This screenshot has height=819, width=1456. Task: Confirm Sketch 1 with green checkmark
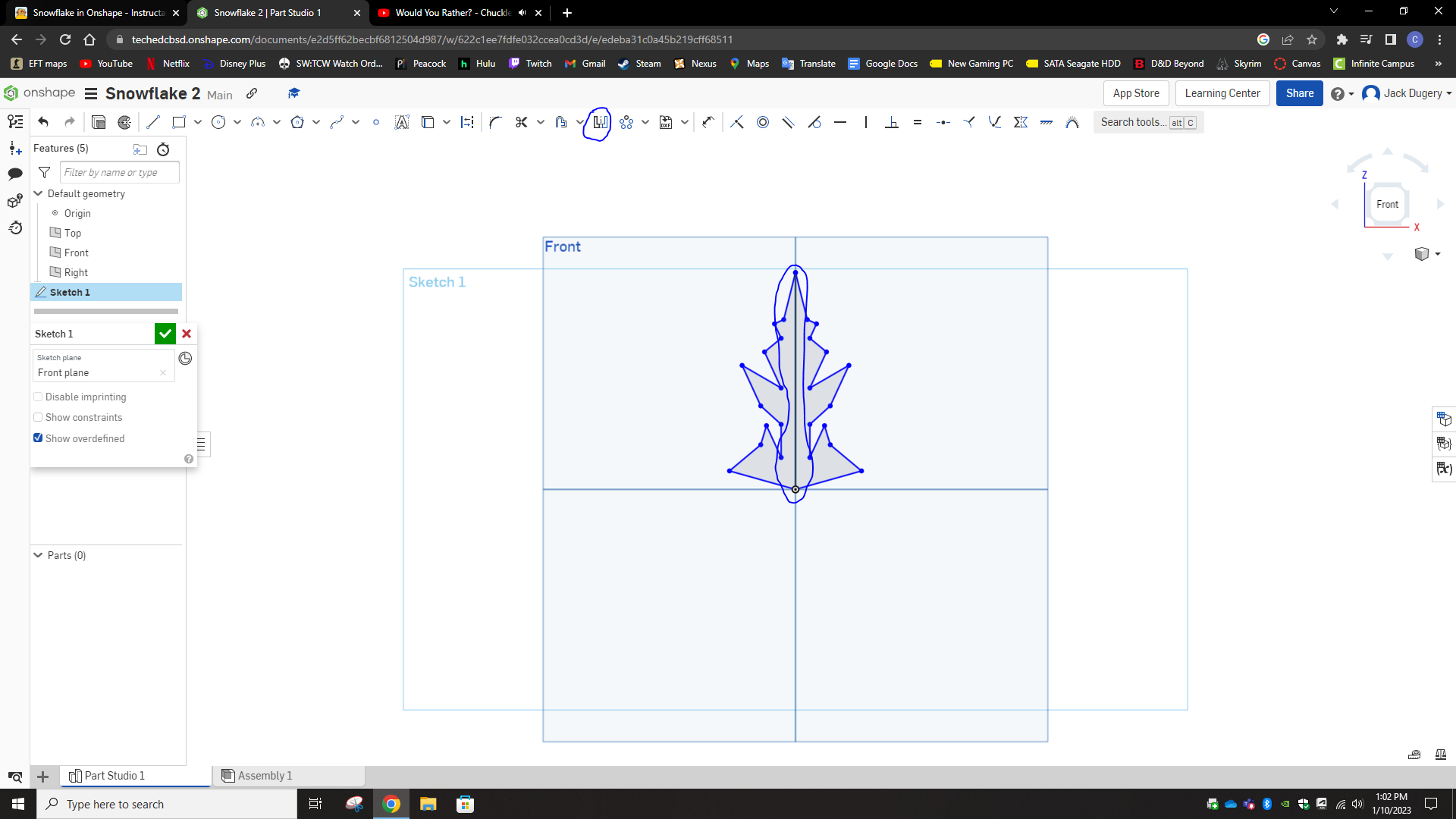165,334
